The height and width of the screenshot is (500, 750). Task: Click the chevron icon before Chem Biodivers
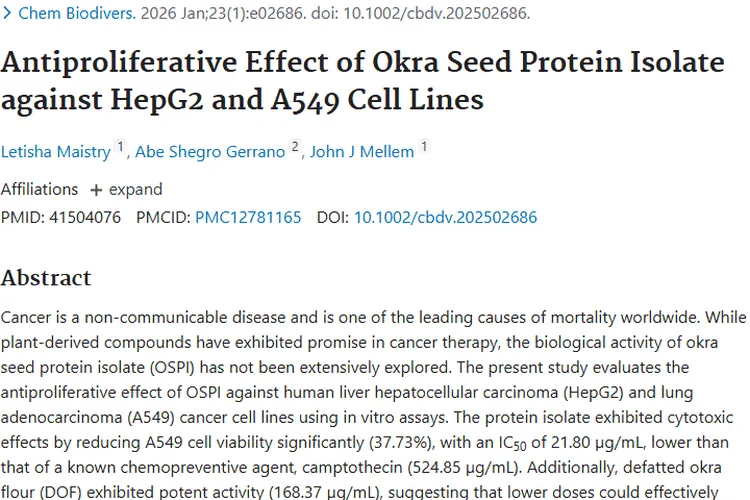[7, 15]
